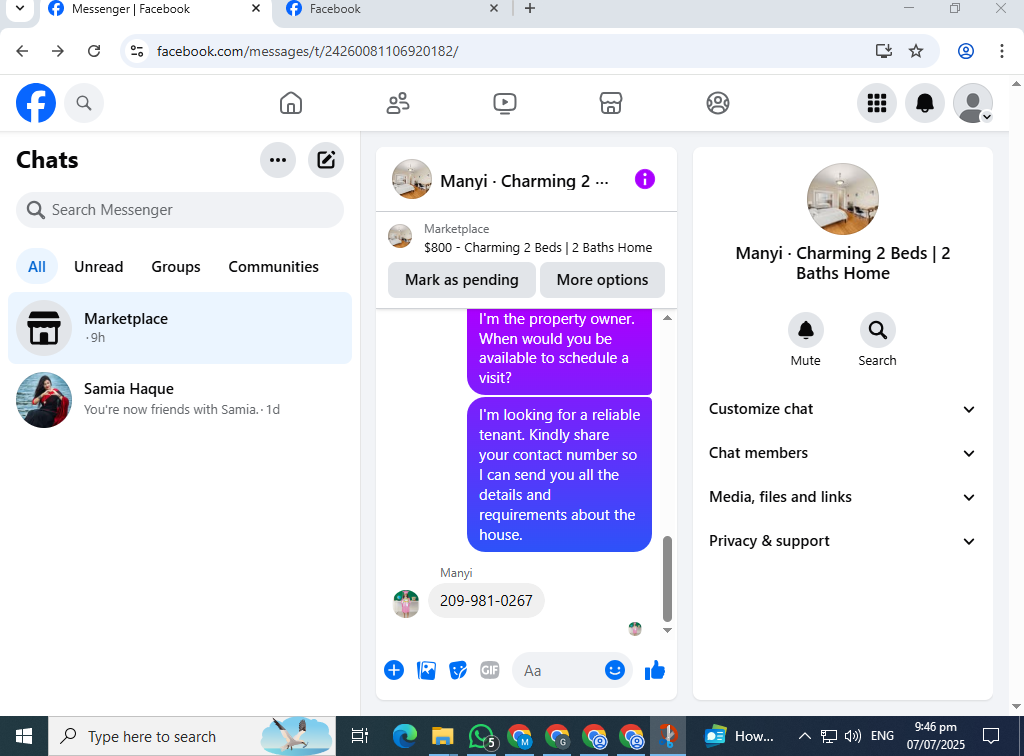
Task: Open the Notifications bell icon
Action: point(925,103)
